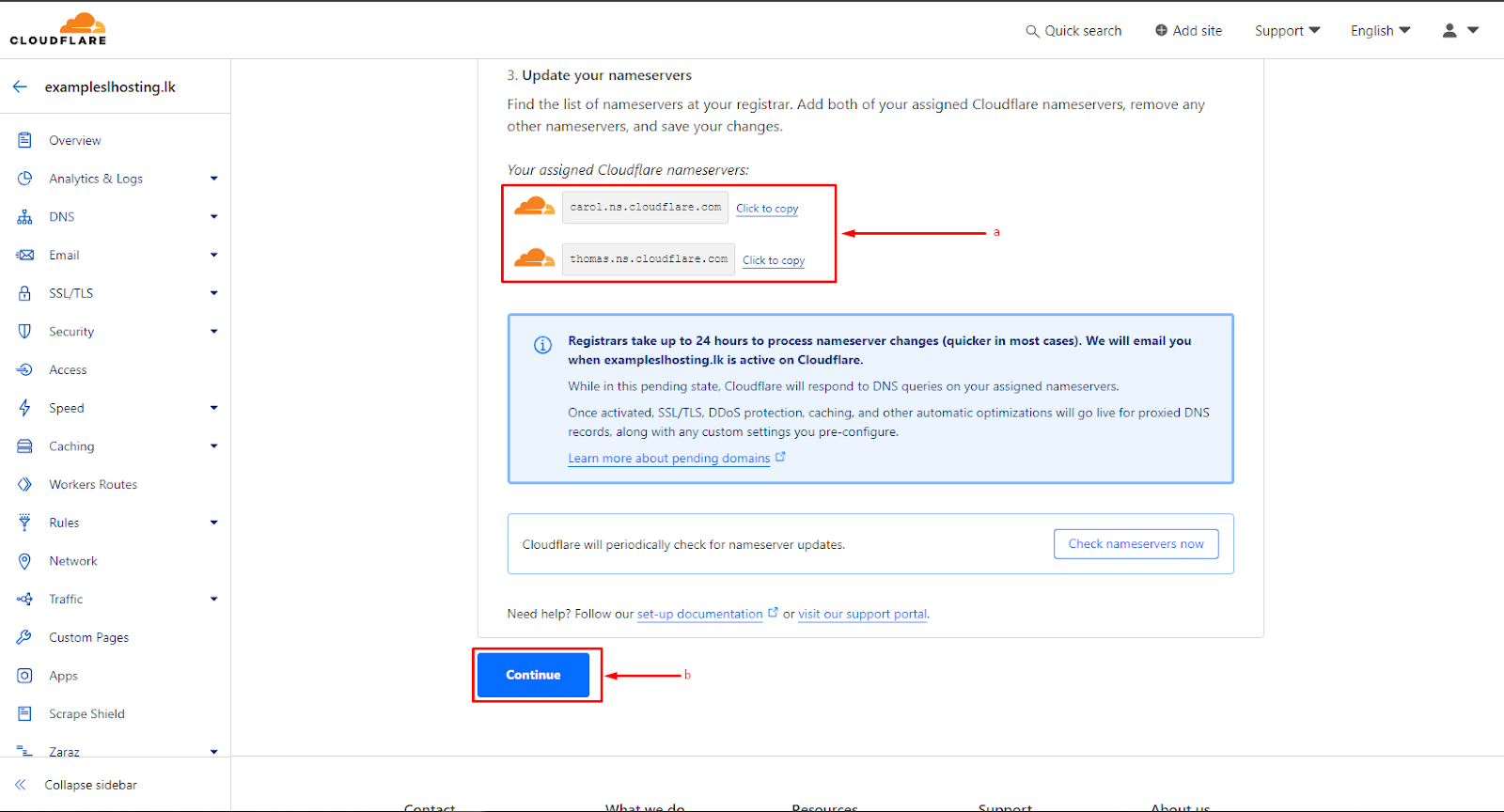Click the blue Continue button
Image resolution: width=1504 pixels, height=812 pixels.
coord(533,675)
